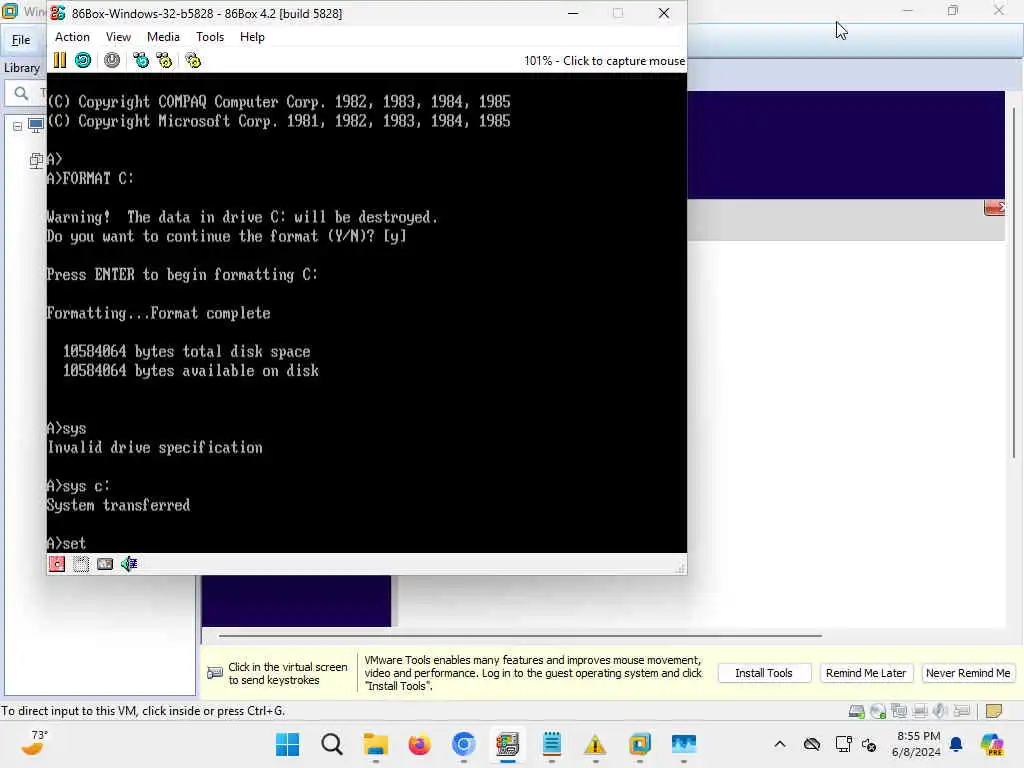
Task: Click the OneDrive cloud tray icon
Action: tap(812, 744)
